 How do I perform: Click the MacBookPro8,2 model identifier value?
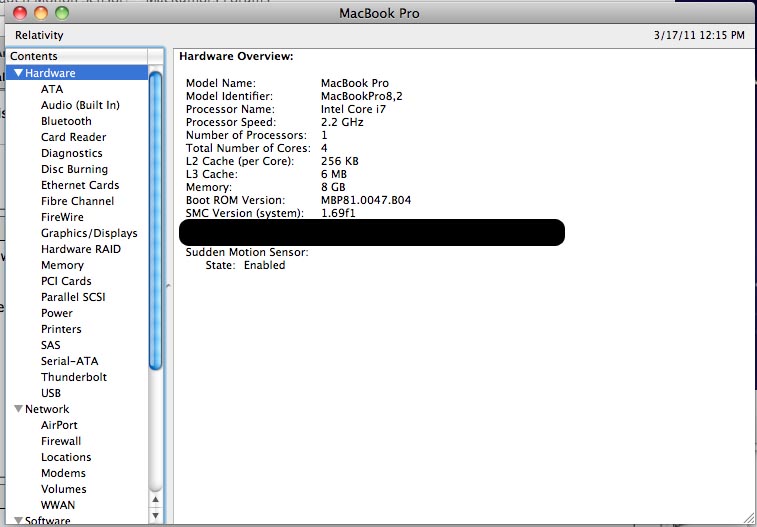click(362, 96)
